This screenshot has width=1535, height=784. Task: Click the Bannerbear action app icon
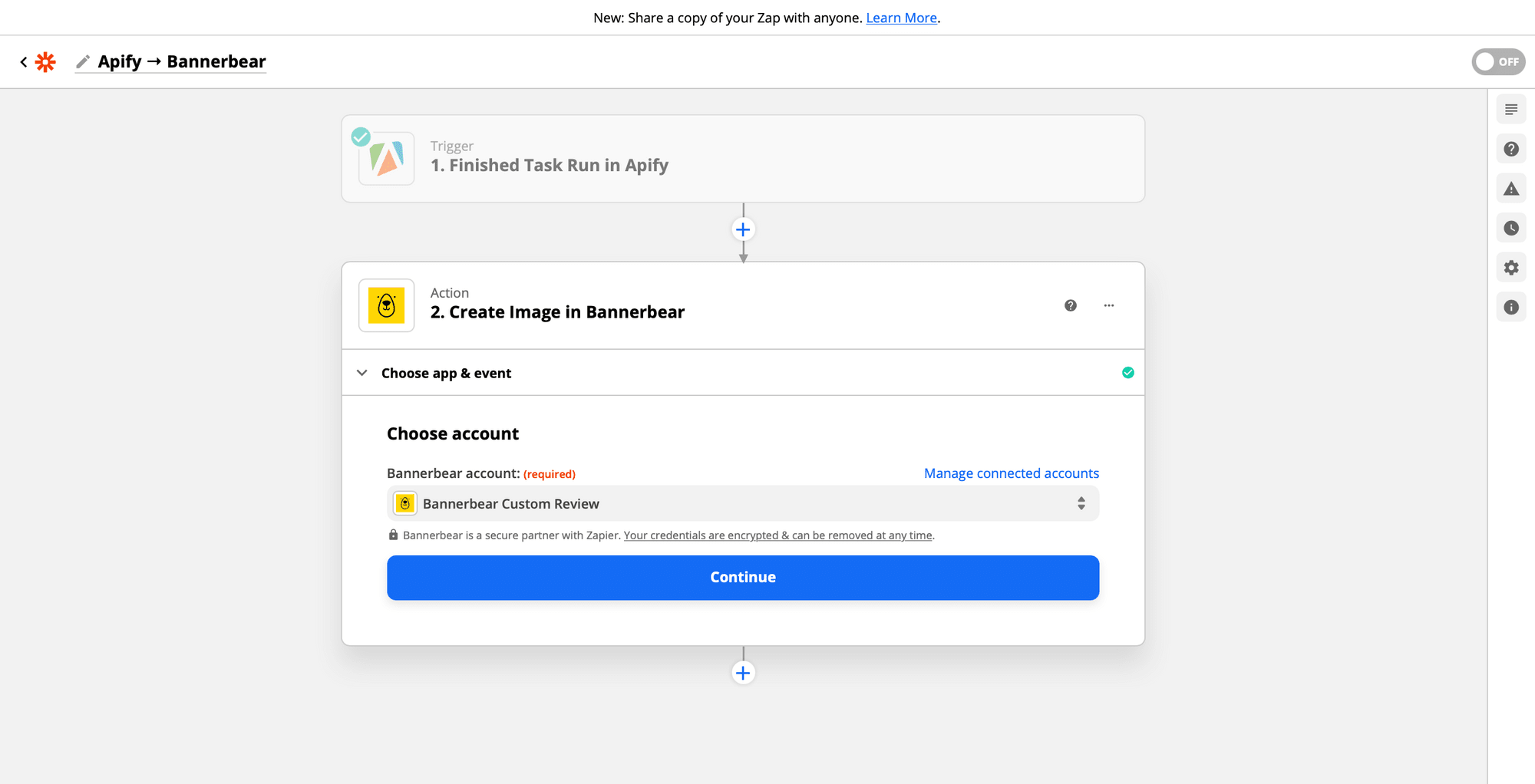pos(387,305)
